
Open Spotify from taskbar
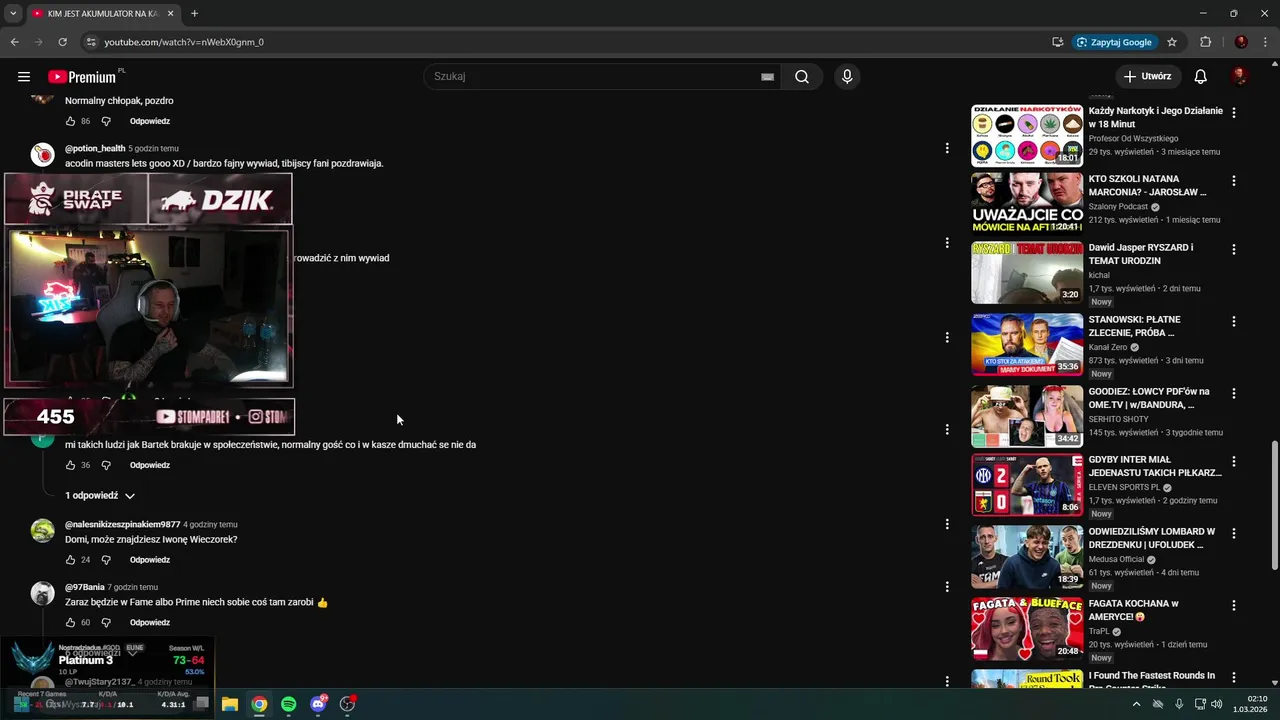click(288, 704)
